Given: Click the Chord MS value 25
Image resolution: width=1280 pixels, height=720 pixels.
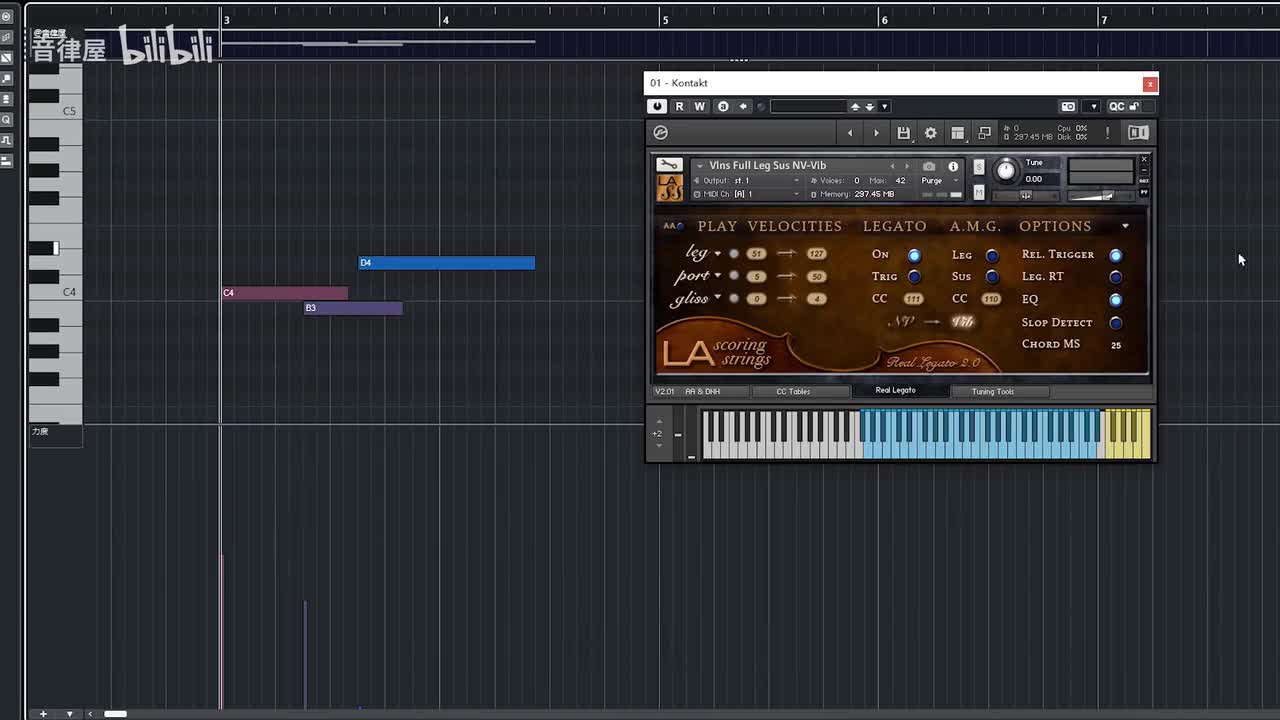Looking at the screenshot, I should point(1116,345).
